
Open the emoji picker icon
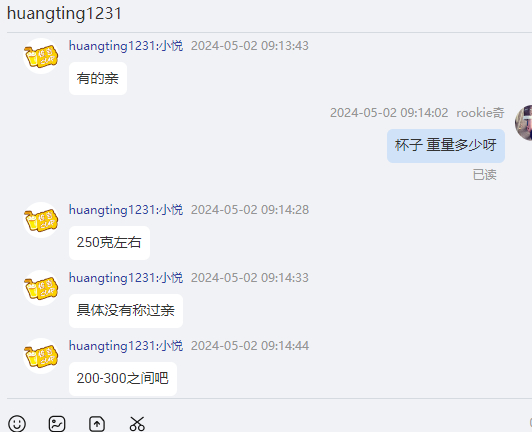pos(17,424)
